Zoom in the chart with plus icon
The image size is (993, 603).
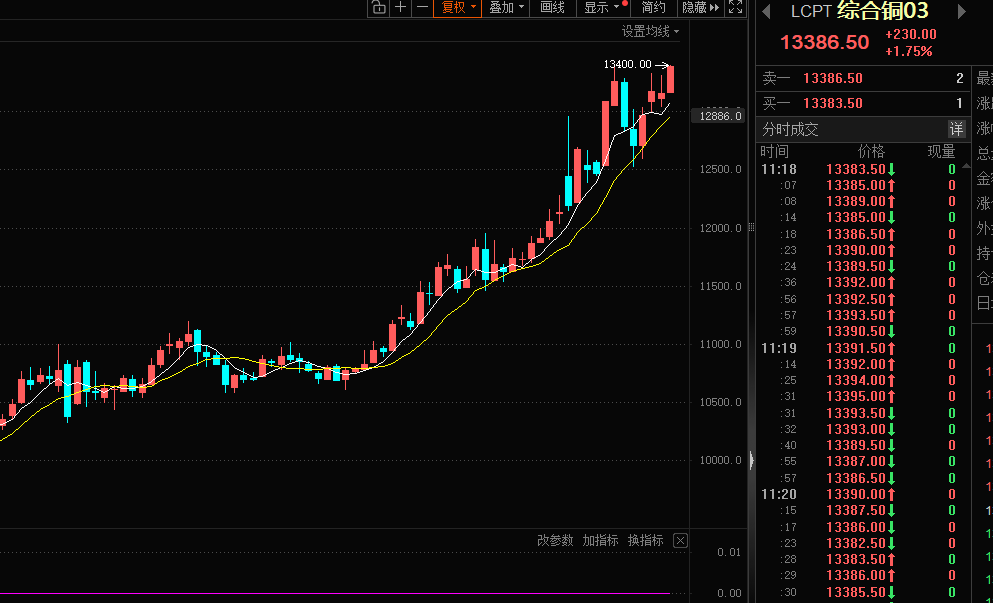(x=401, y=8)
